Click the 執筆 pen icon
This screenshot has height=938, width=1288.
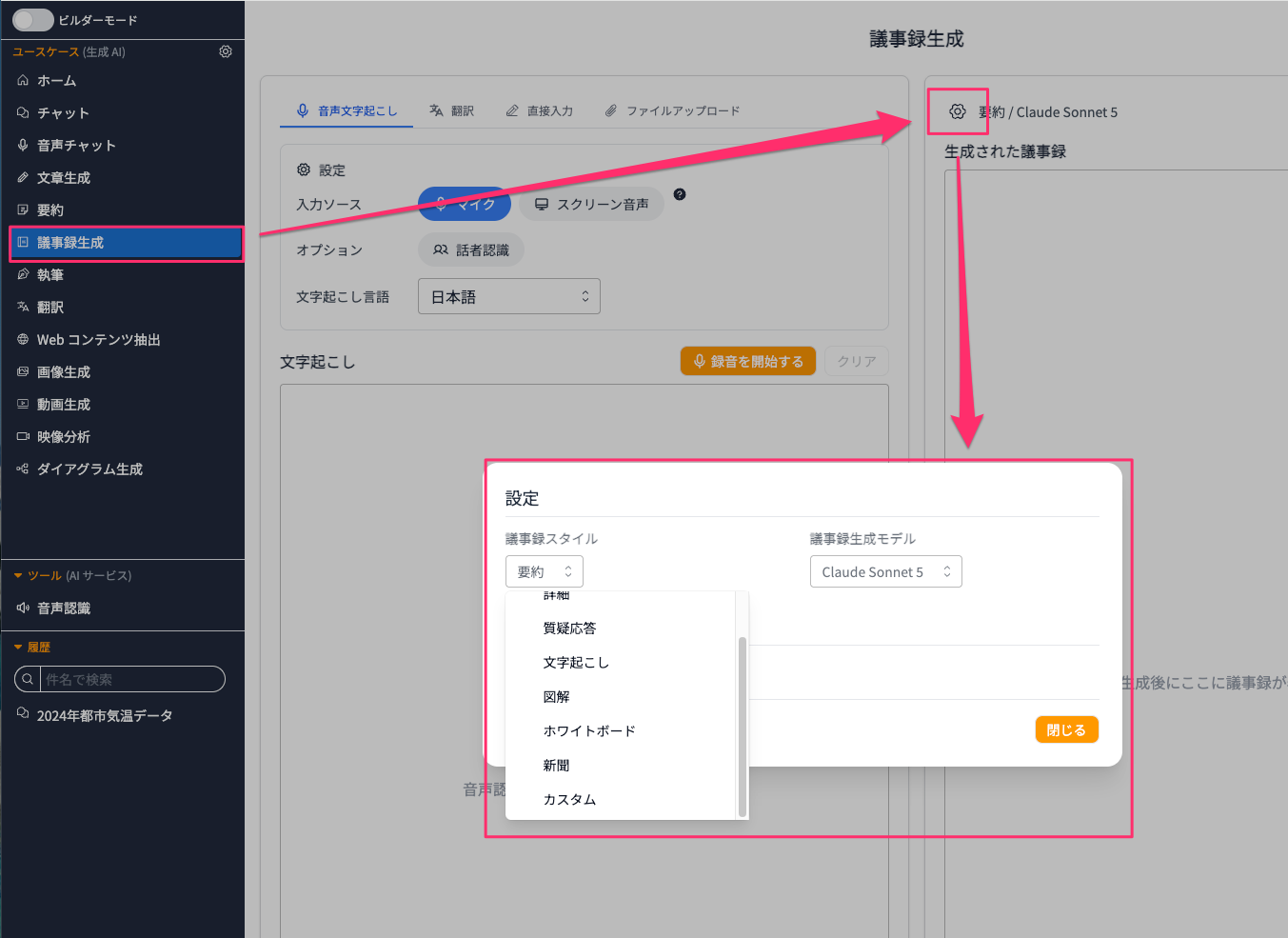pos(23,274)
